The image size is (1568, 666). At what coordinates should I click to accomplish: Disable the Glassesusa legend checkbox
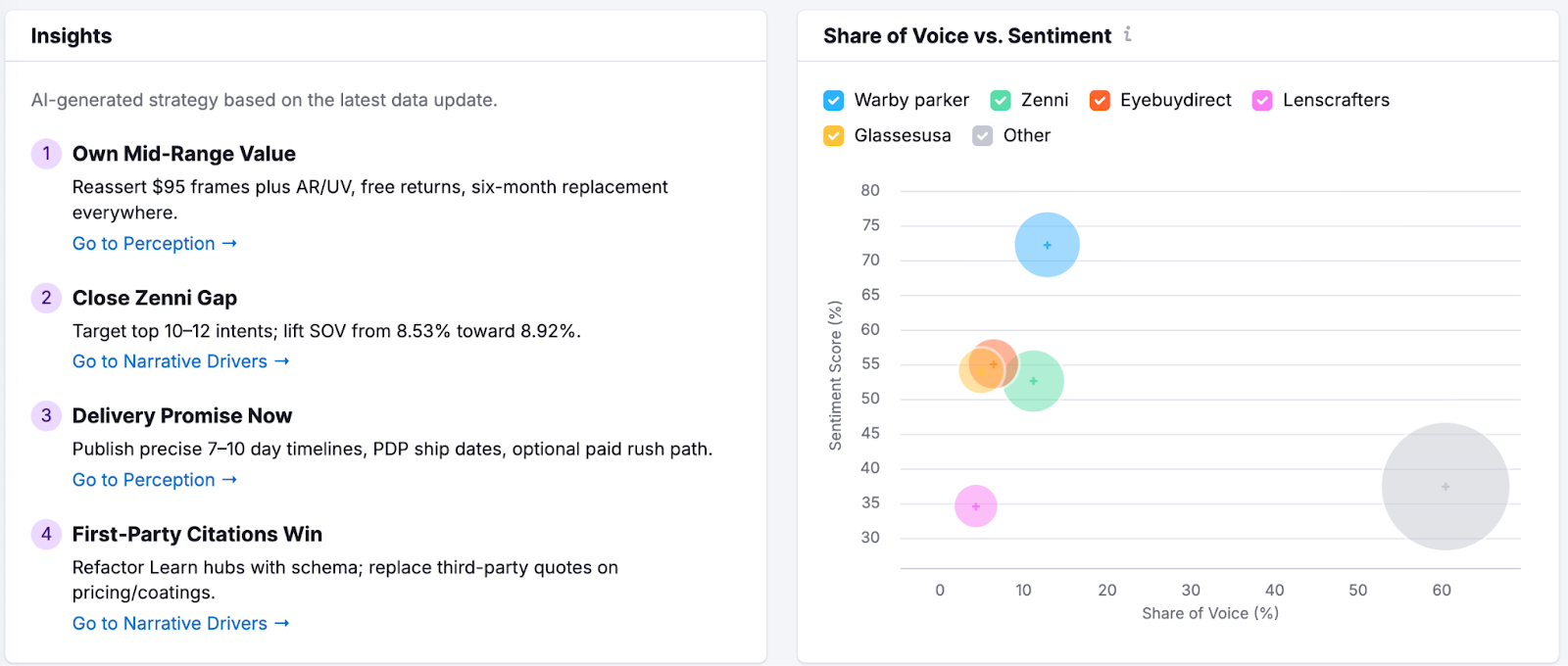point(833,136)
